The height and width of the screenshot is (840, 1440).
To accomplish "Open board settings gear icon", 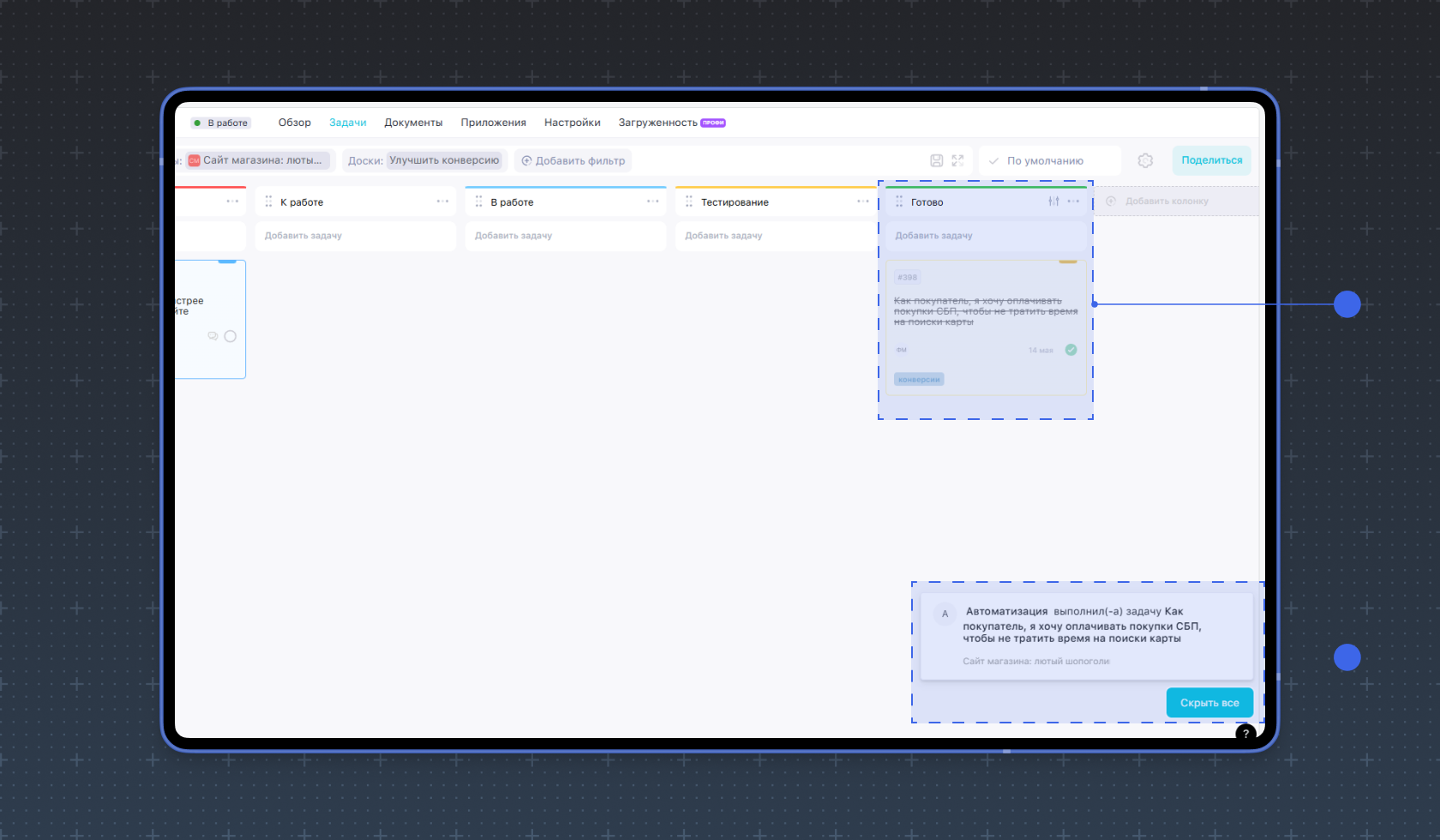I will (x=1145, y=160).
